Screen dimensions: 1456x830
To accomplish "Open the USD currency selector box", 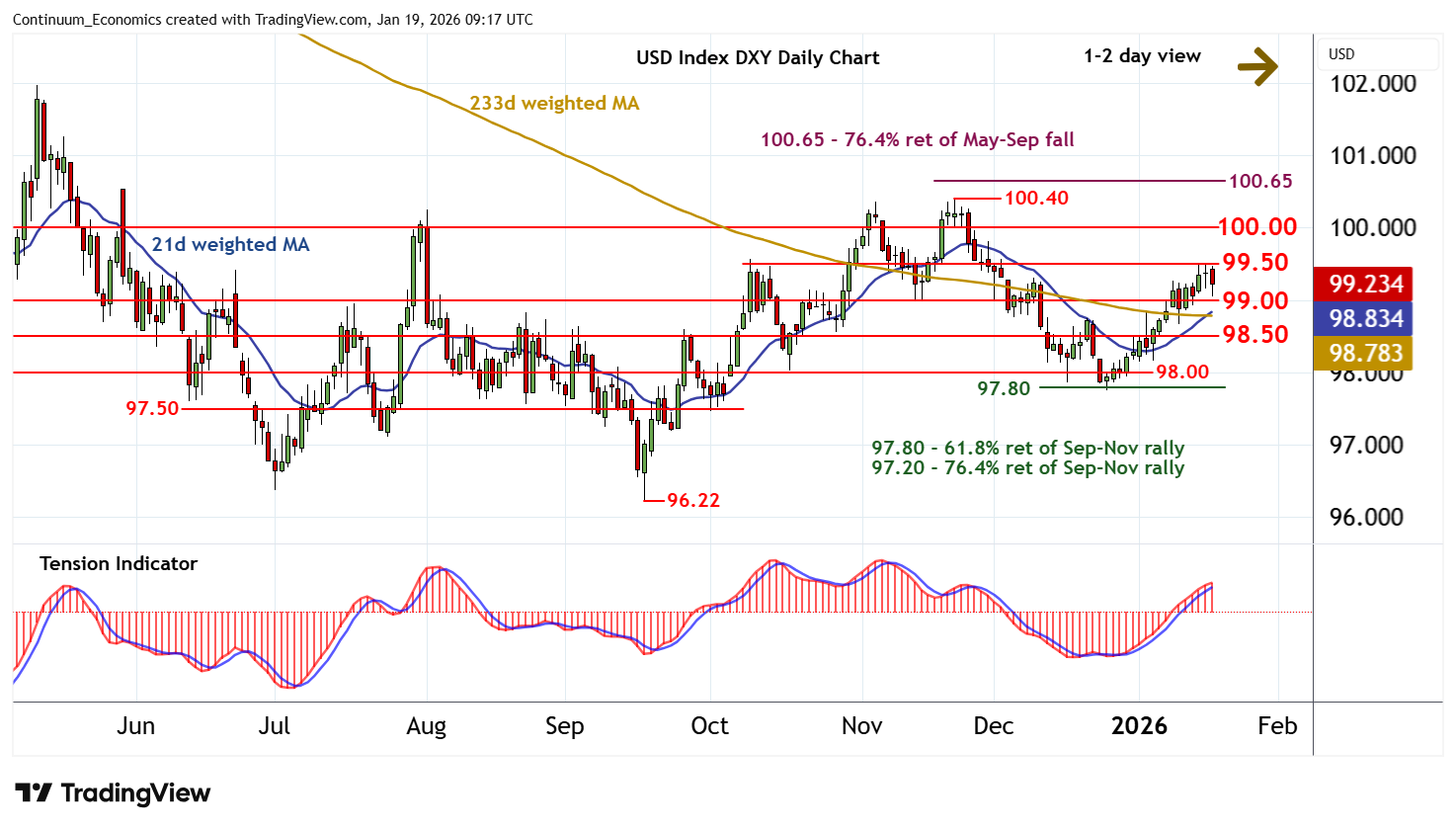I will [x=1378, y=54].
